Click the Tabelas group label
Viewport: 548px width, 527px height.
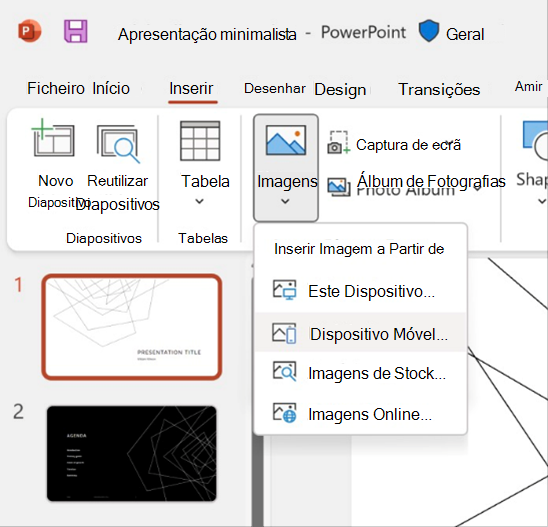pyautogui.click(x=203, y=238)
